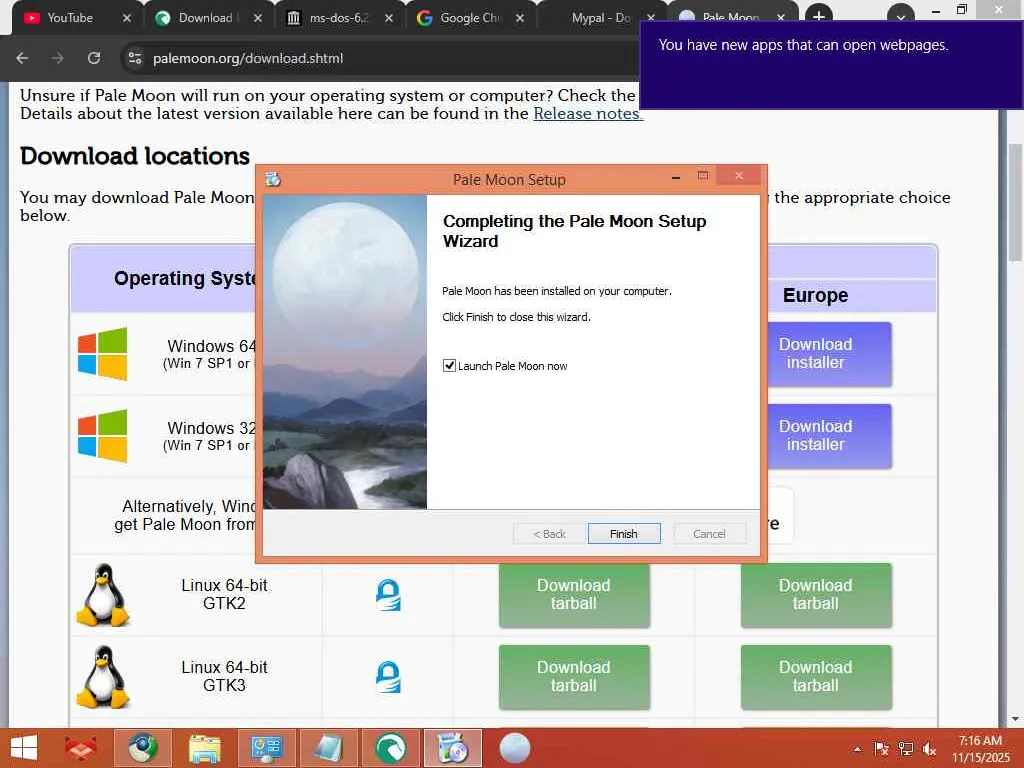Click the Download locations heading

135,156
